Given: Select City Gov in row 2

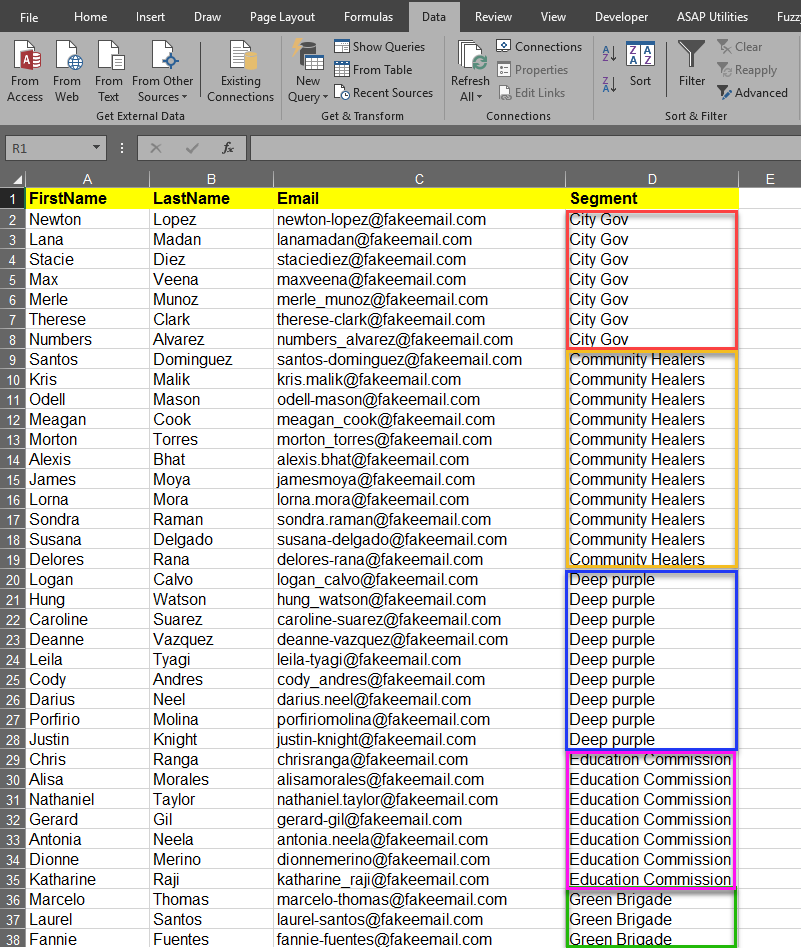Looking at the screenshot, I should pyautogui.click(x=652, y=219).
